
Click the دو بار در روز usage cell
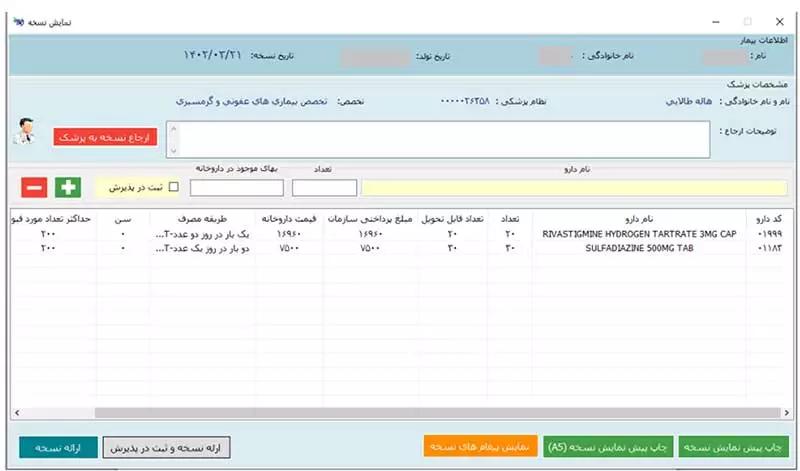point(202,248)
